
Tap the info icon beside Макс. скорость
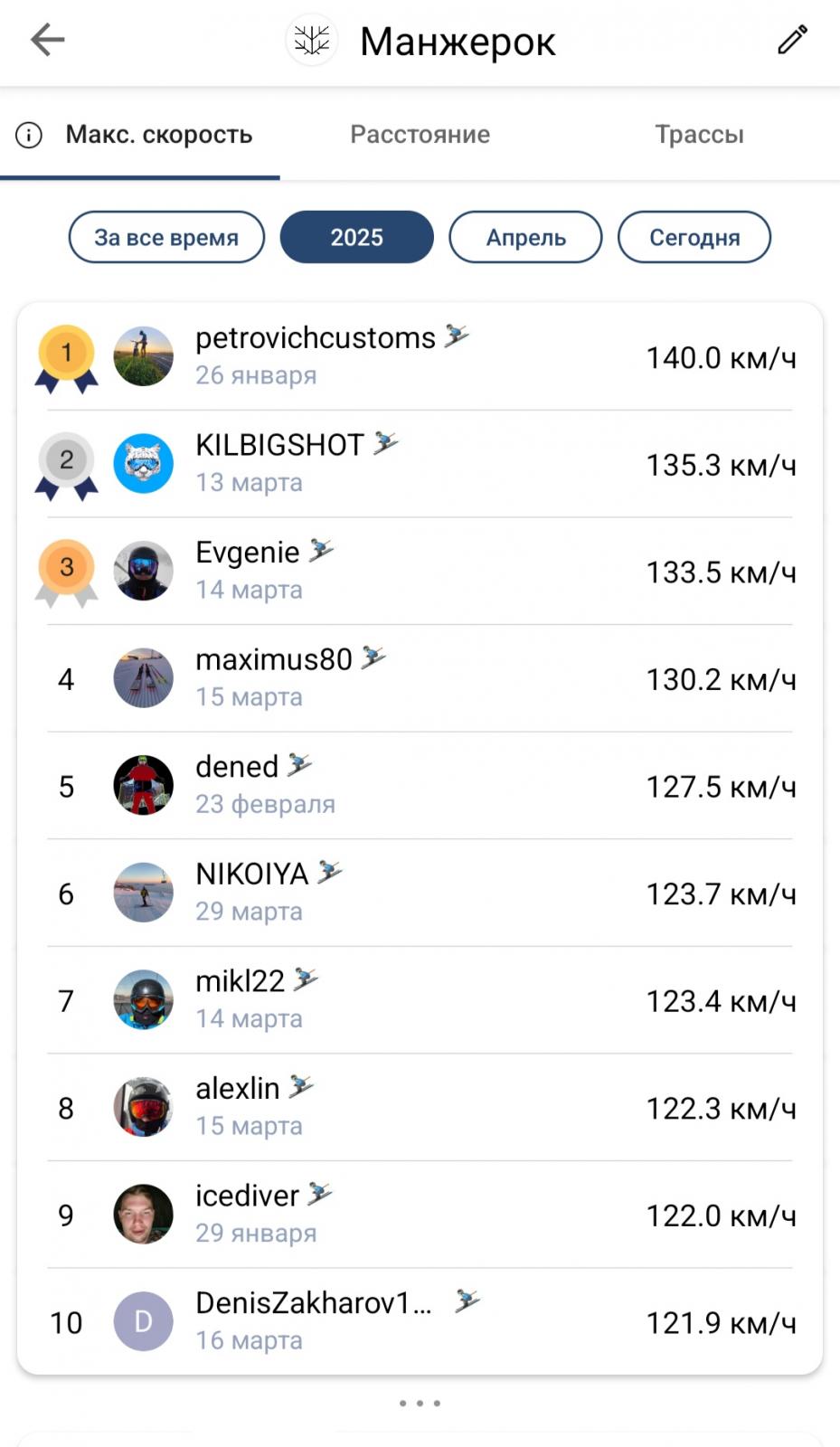tap(29, 136)
